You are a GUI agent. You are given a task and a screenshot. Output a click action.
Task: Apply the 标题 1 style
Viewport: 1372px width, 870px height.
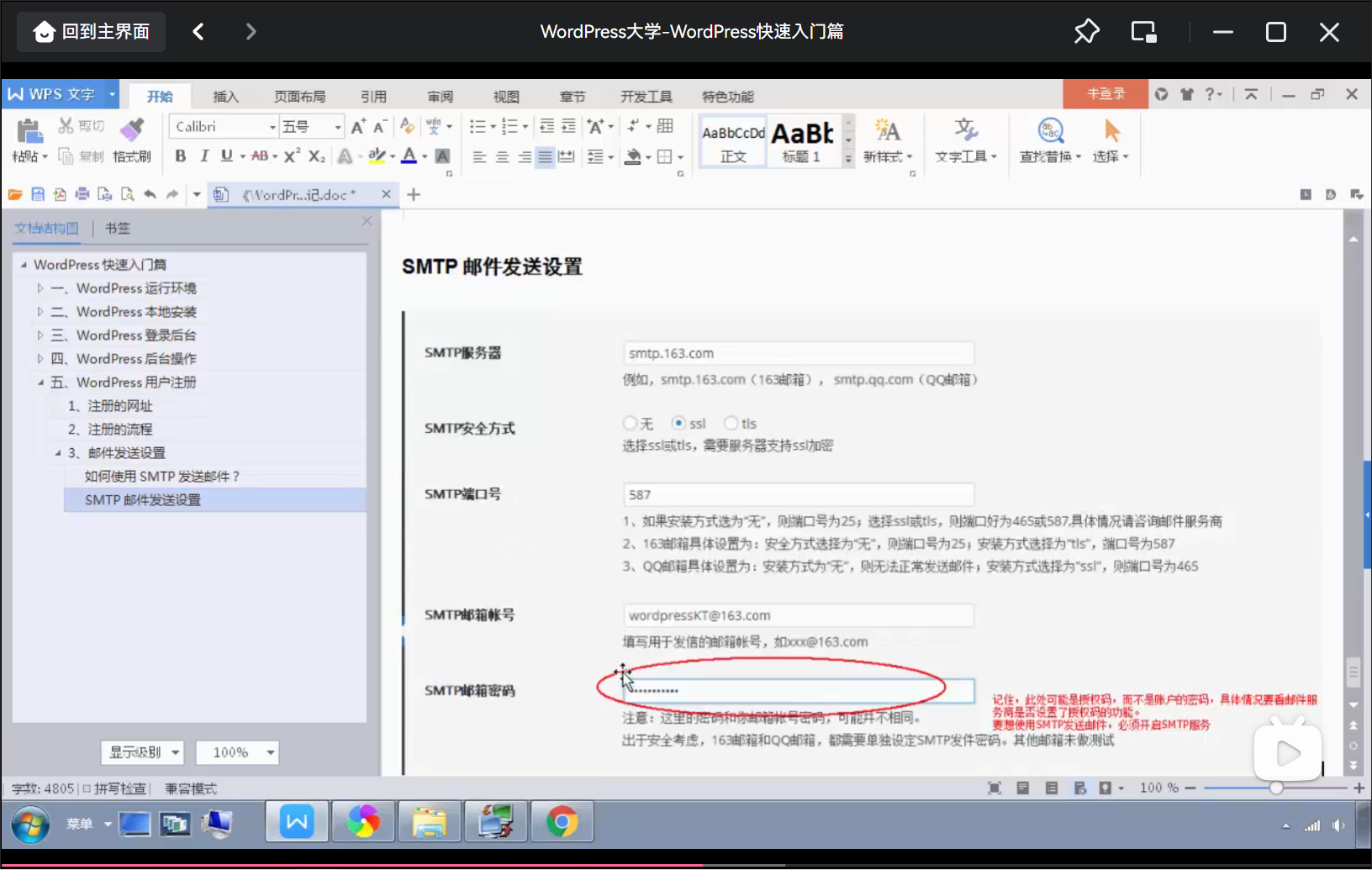coord(803,141)
